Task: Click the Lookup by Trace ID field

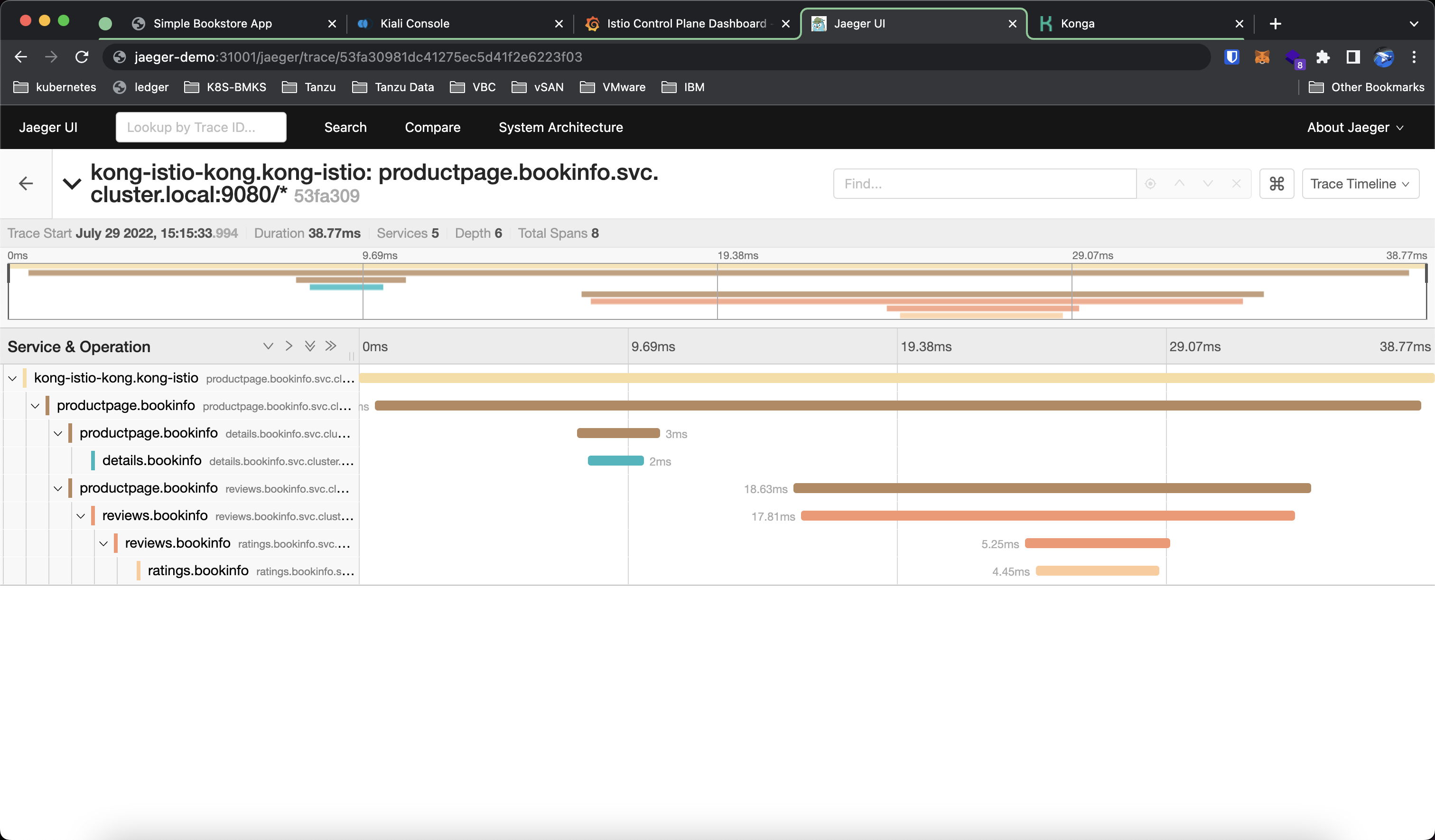Action: pyautogui.click(x=201, y=128)
